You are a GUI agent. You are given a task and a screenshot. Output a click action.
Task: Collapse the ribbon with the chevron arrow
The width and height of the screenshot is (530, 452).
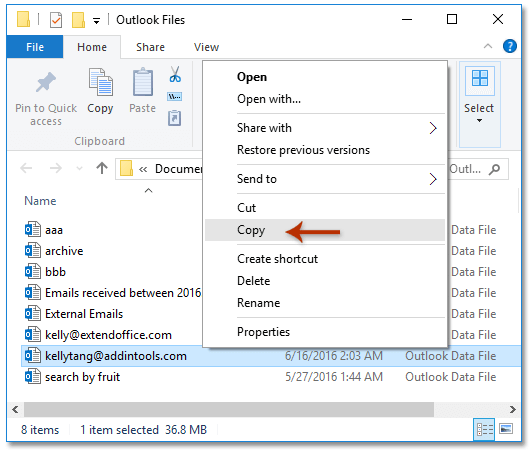488,46
